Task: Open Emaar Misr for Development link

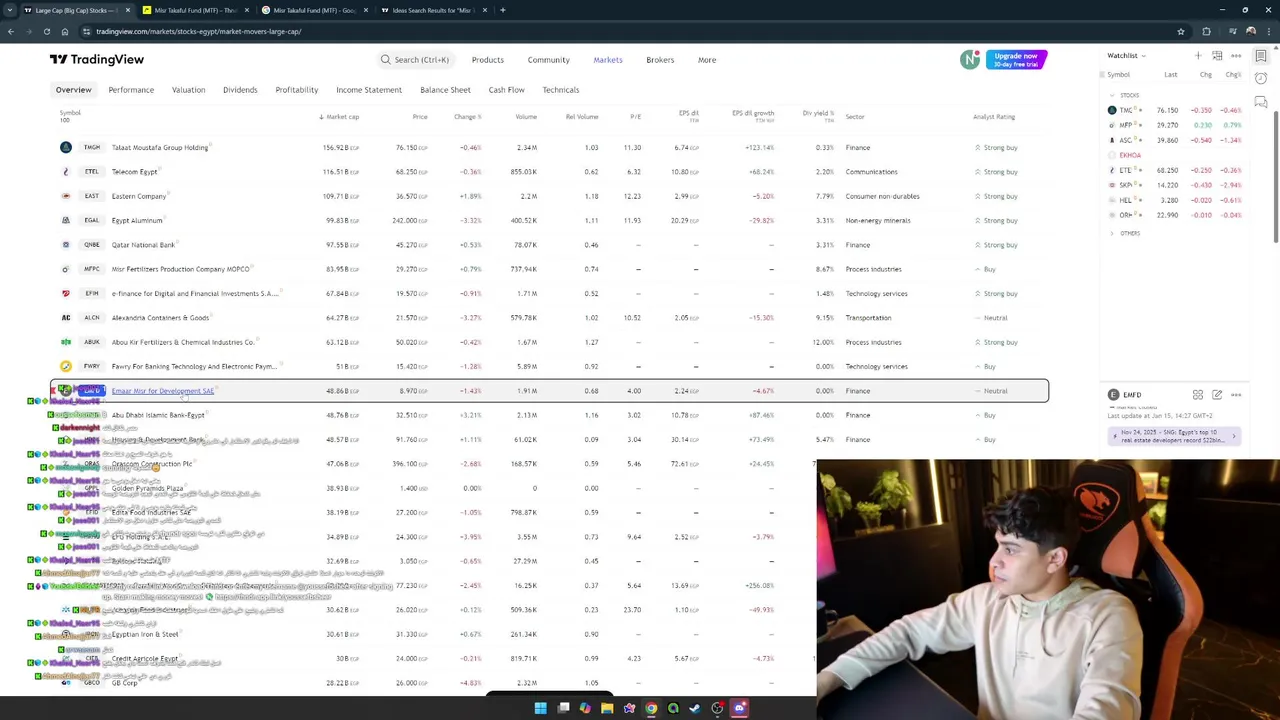Action: coord(163,391)
